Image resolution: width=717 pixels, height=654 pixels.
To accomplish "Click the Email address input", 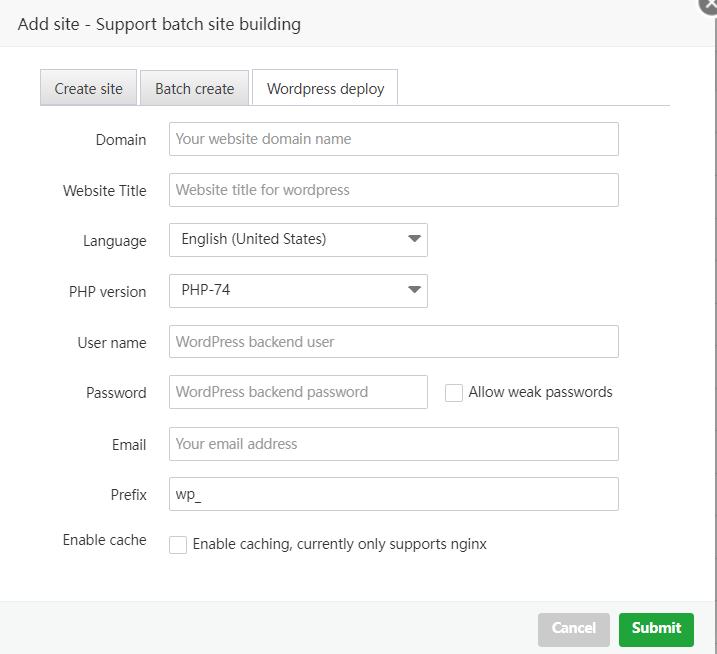I will pos(394,444).
